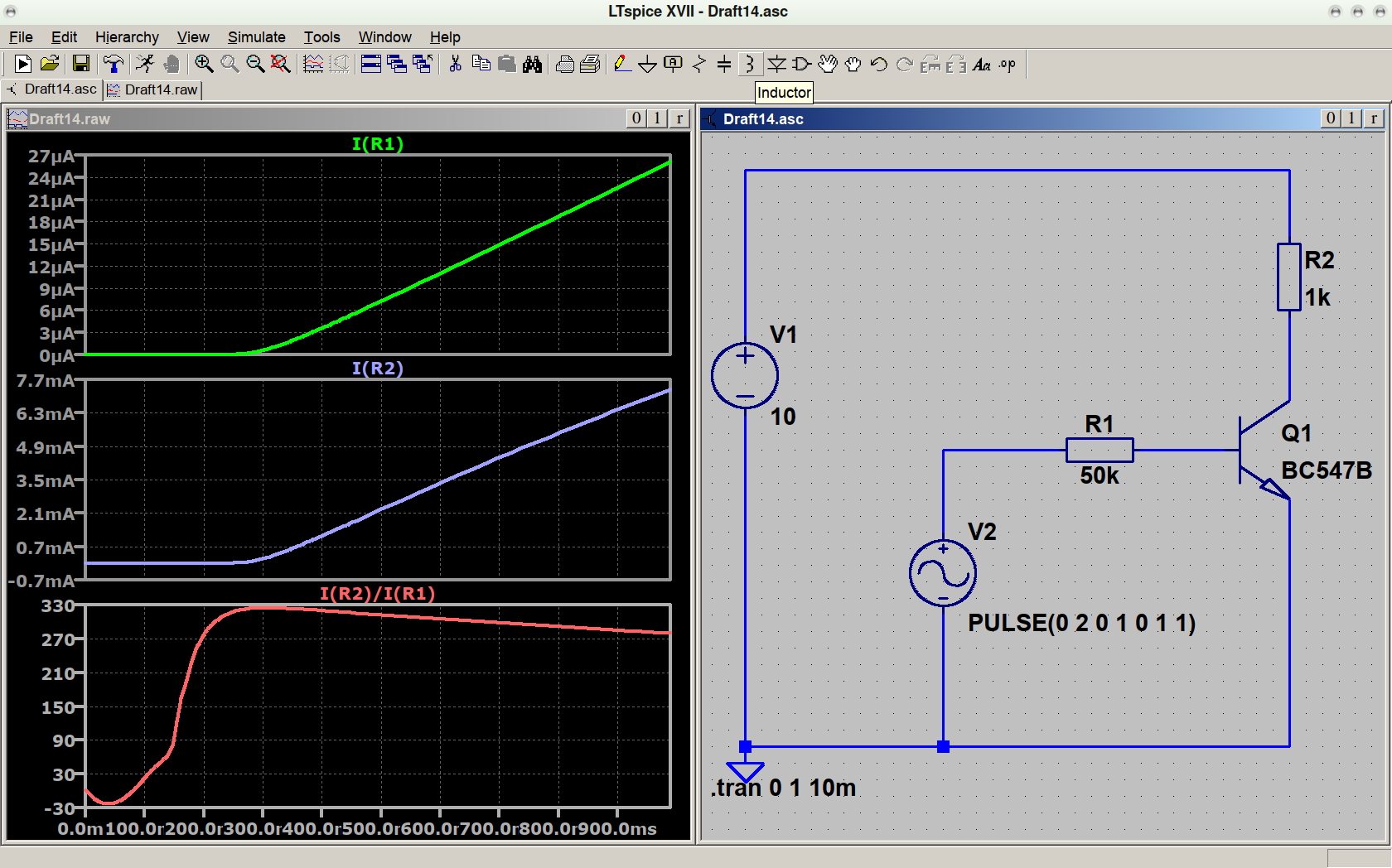
Task: Switch to the Draft14.asc tab
Action: click(52, 89)
